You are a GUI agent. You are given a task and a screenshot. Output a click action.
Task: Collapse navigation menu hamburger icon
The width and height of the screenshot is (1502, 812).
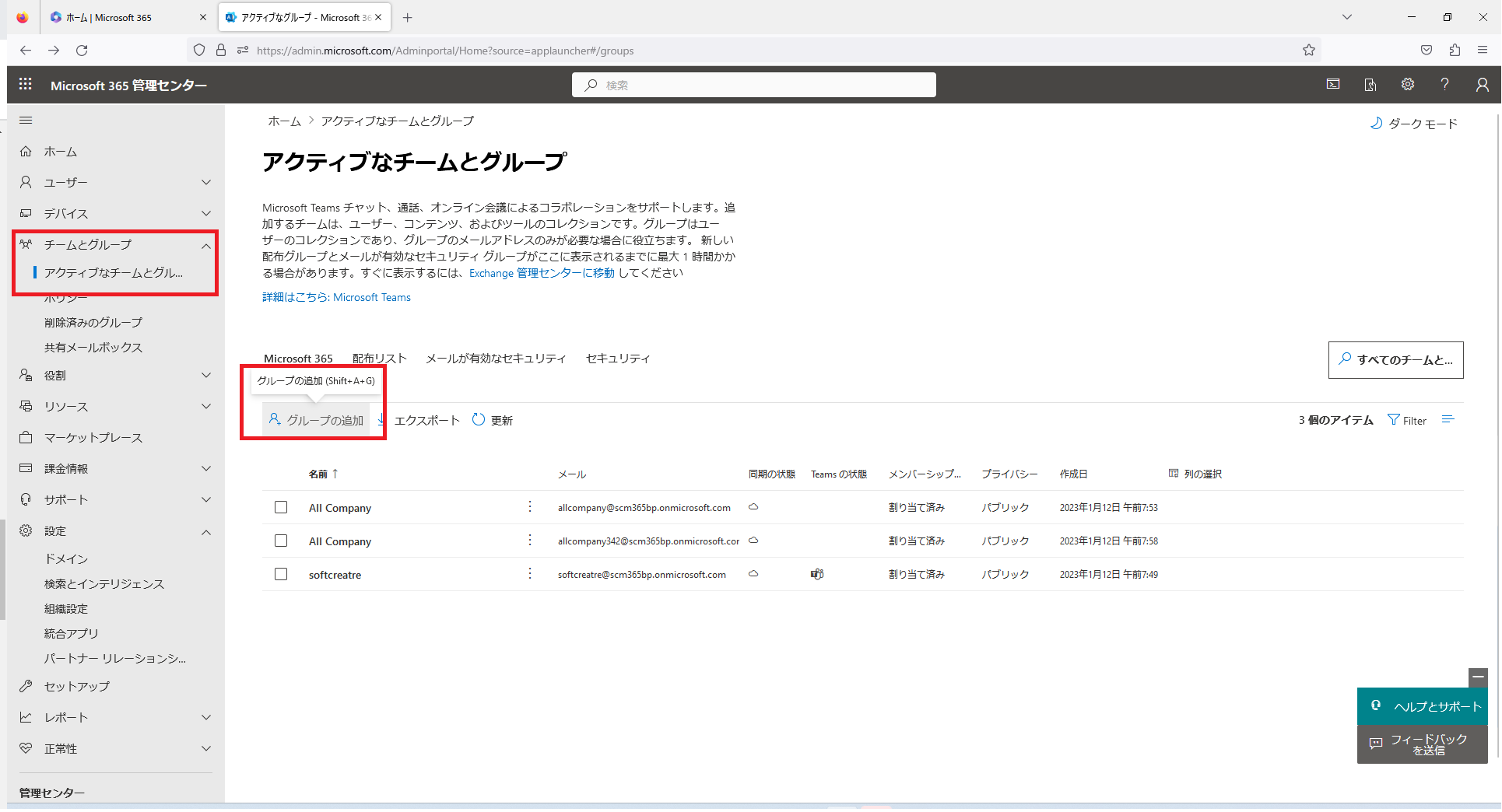tap(26, 121)
